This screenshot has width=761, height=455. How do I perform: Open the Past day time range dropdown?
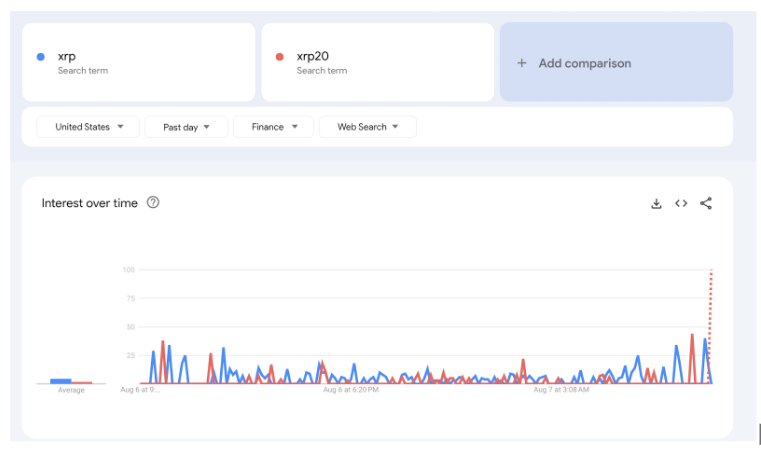coord(186,127)
